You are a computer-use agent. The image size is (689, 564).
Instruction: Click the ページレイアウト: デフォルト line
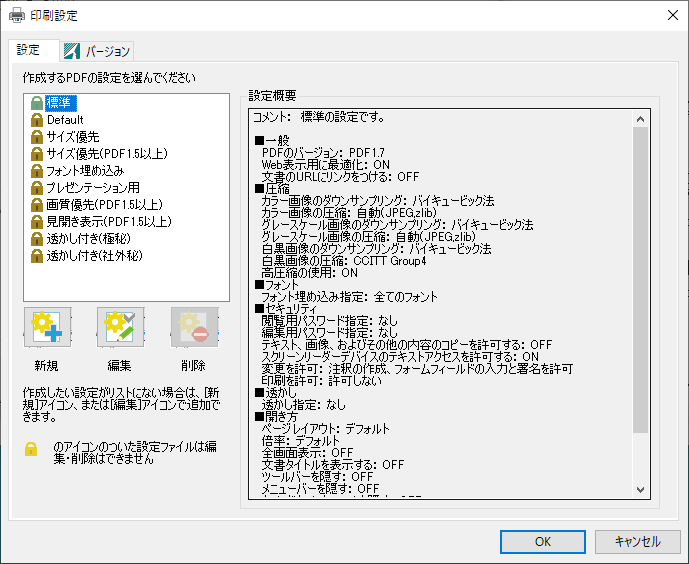325,429
